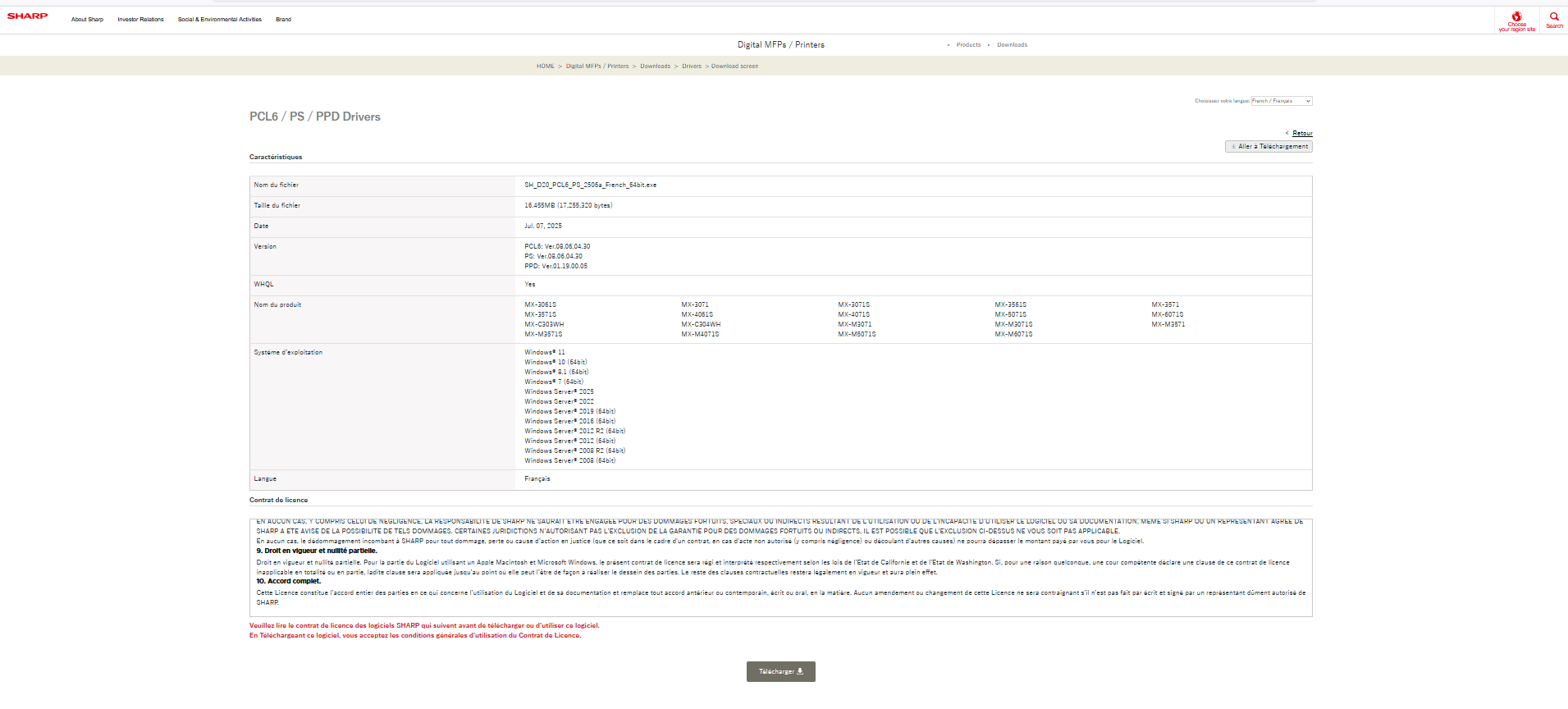Click file name SH_D20_PCL6_PS_2506a_French_64bit.exe
This screenshot has height=709, width=1568.
(x=590, y=185)
